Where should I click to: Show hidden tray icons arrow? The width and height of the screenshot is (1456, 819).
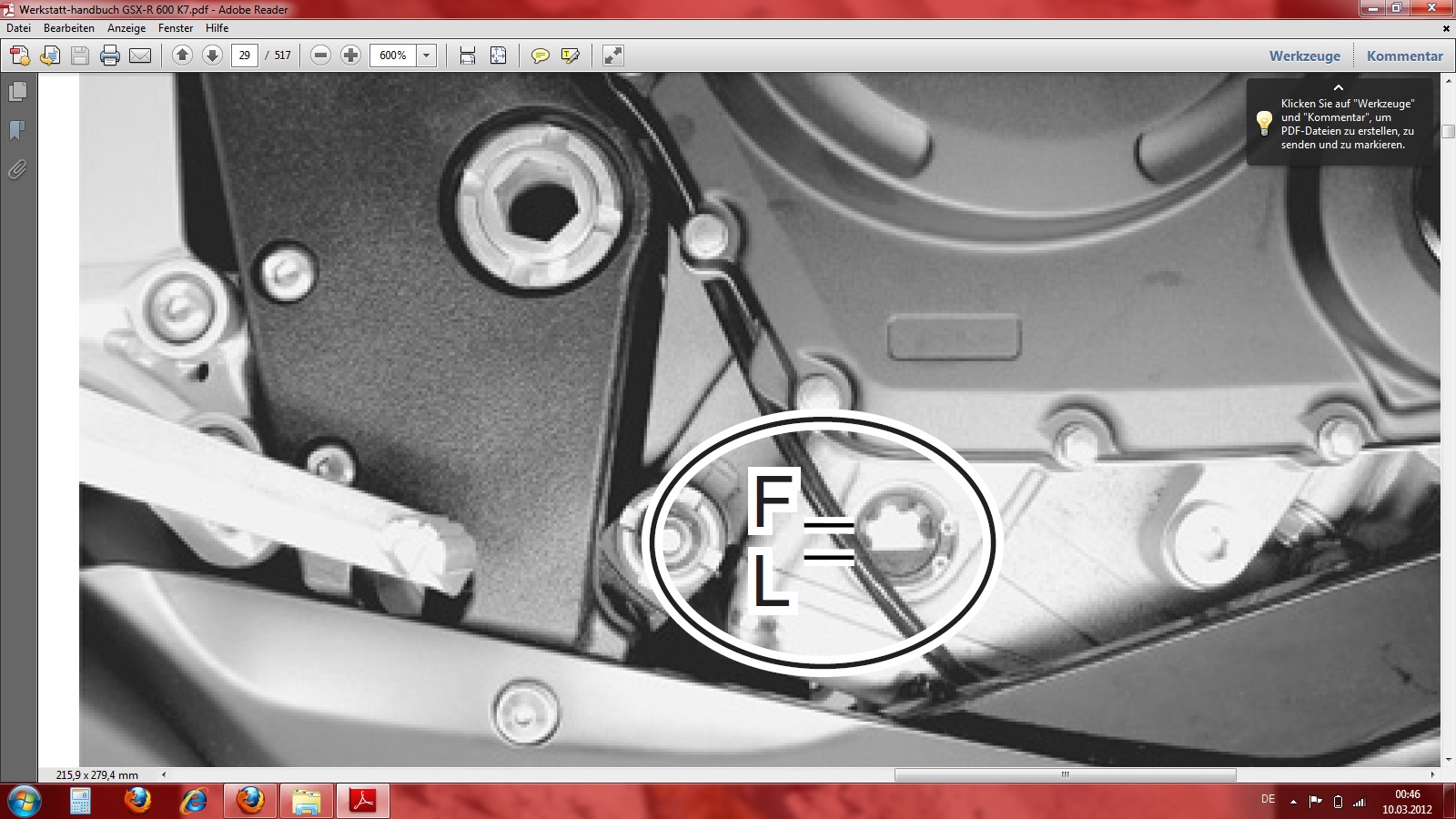pyautogui.click(x=1294, y=802)
